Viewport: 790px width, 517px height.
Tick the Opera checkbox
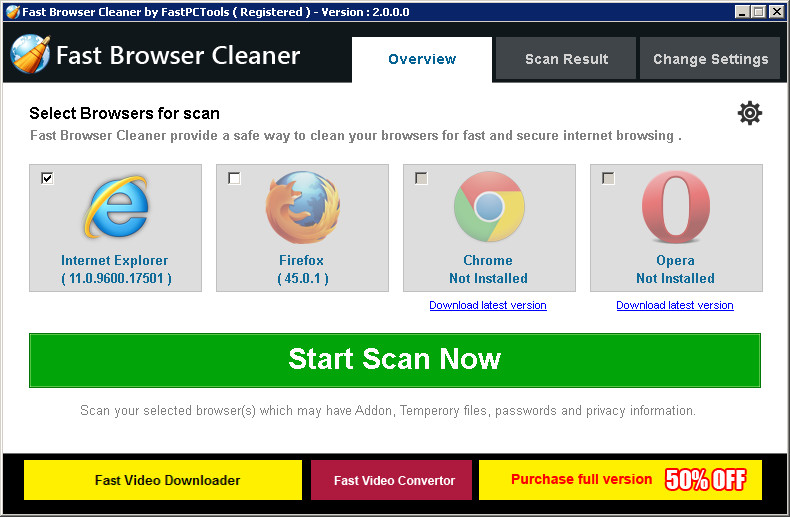point(608,178)
